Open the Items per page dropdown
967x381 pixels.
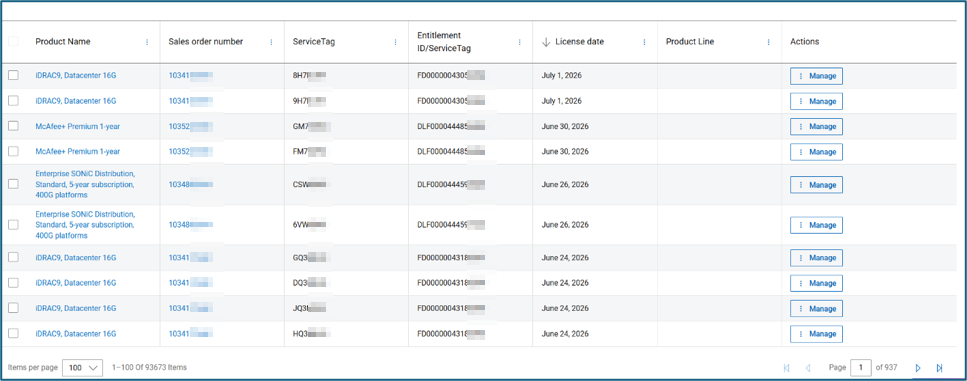(83, 367)
